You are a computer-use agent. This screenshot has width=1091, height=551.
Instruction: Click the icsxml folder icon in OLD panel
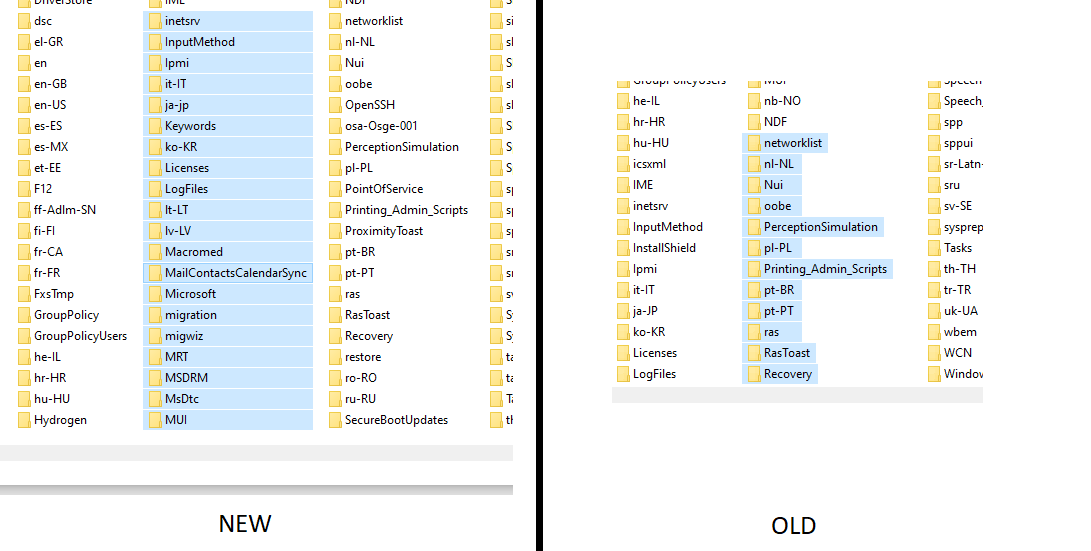(x=623, y=164)
